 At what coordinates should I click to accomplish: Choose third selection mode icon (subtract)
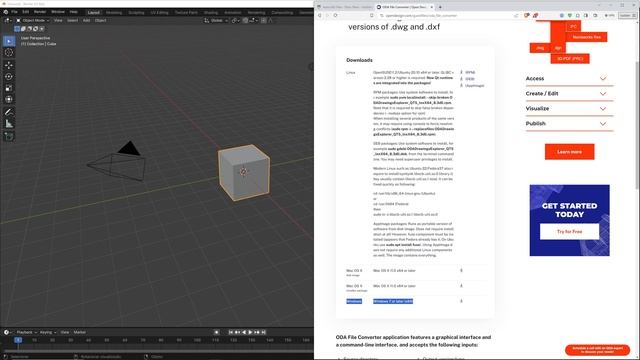coord(29,29)
